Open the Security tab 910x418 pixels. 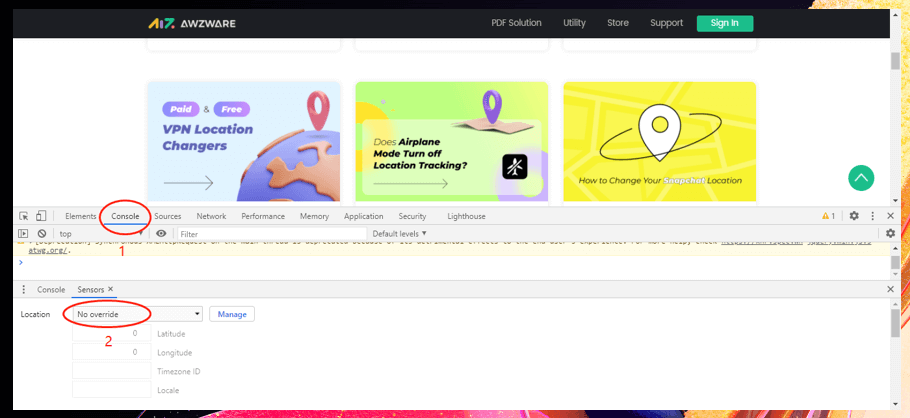click(x=413, y=216)
